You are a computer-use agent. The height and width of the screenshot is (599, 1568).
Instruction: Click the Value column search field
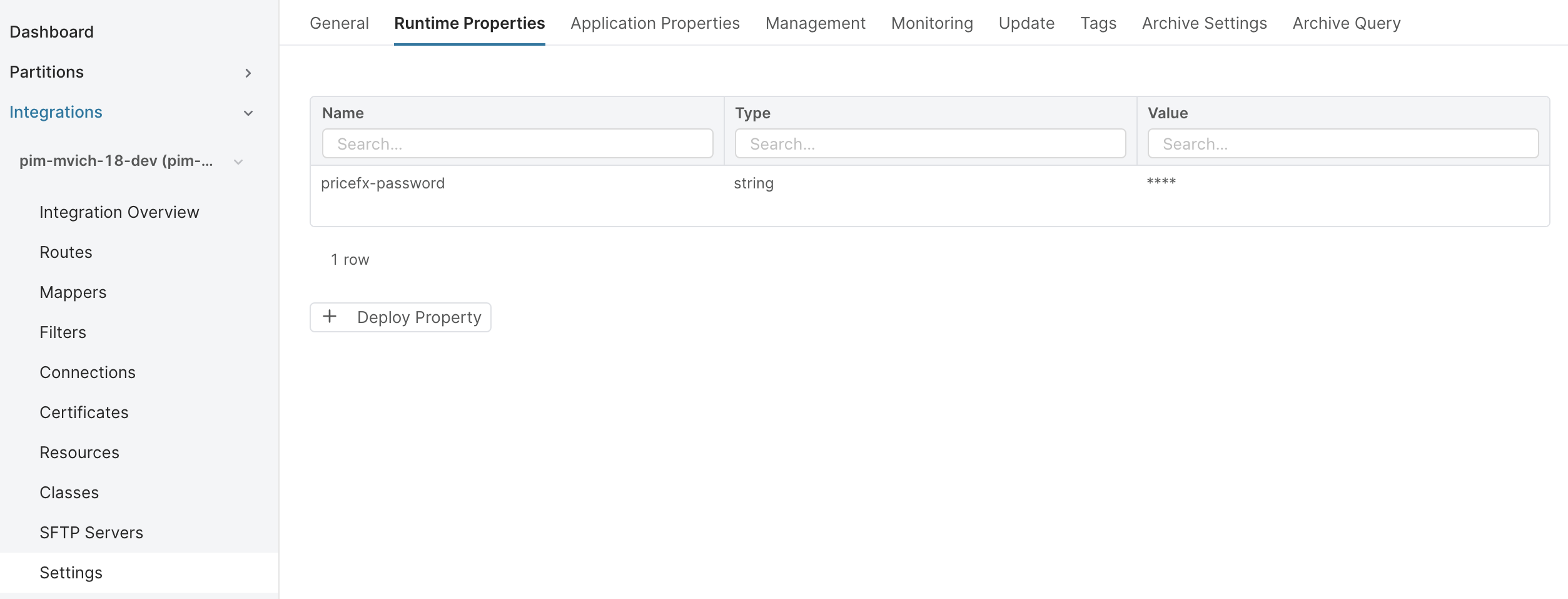[1343, 143]
